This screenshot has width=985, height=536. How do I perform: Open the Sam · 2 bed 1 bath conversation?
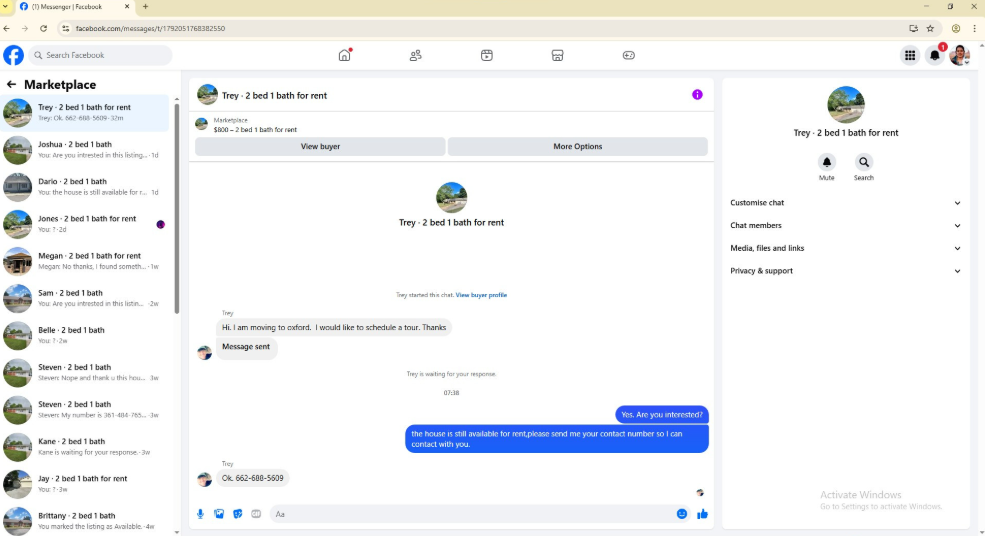click(x=85, y=298)
